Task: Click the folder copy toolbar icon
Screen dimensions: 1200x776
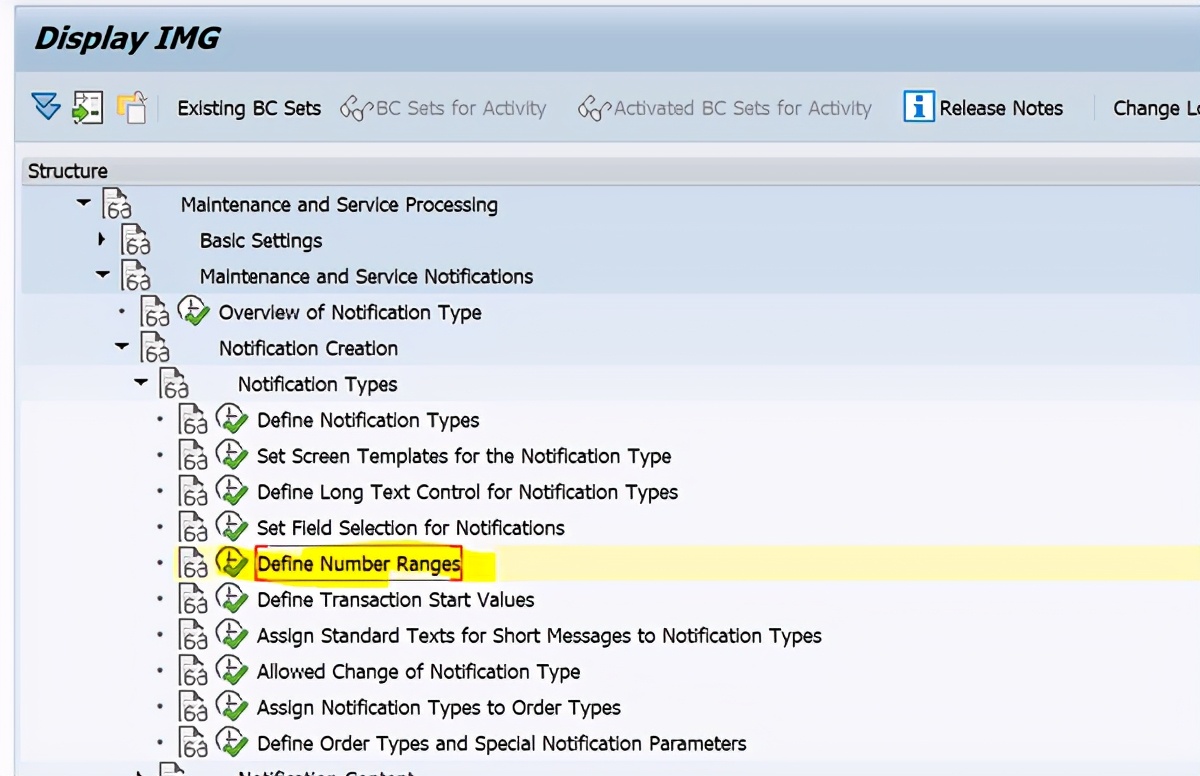Action: [x=132, y=107]
